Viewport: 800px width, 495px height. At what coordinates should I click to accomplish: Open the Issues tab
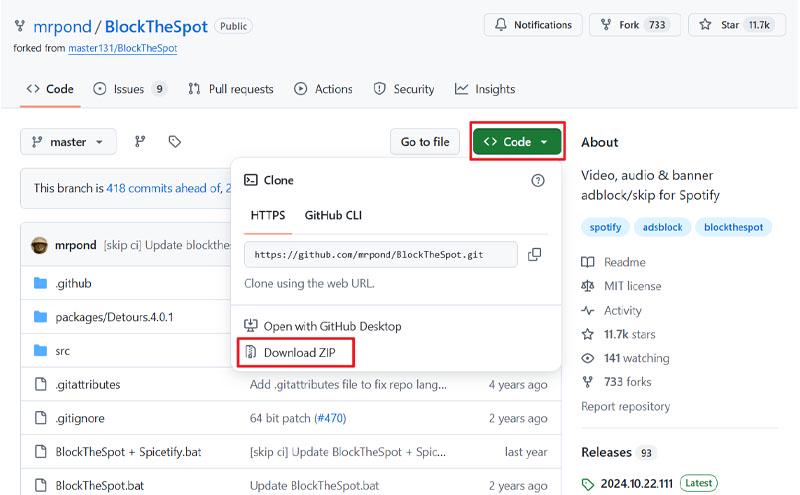130,89
